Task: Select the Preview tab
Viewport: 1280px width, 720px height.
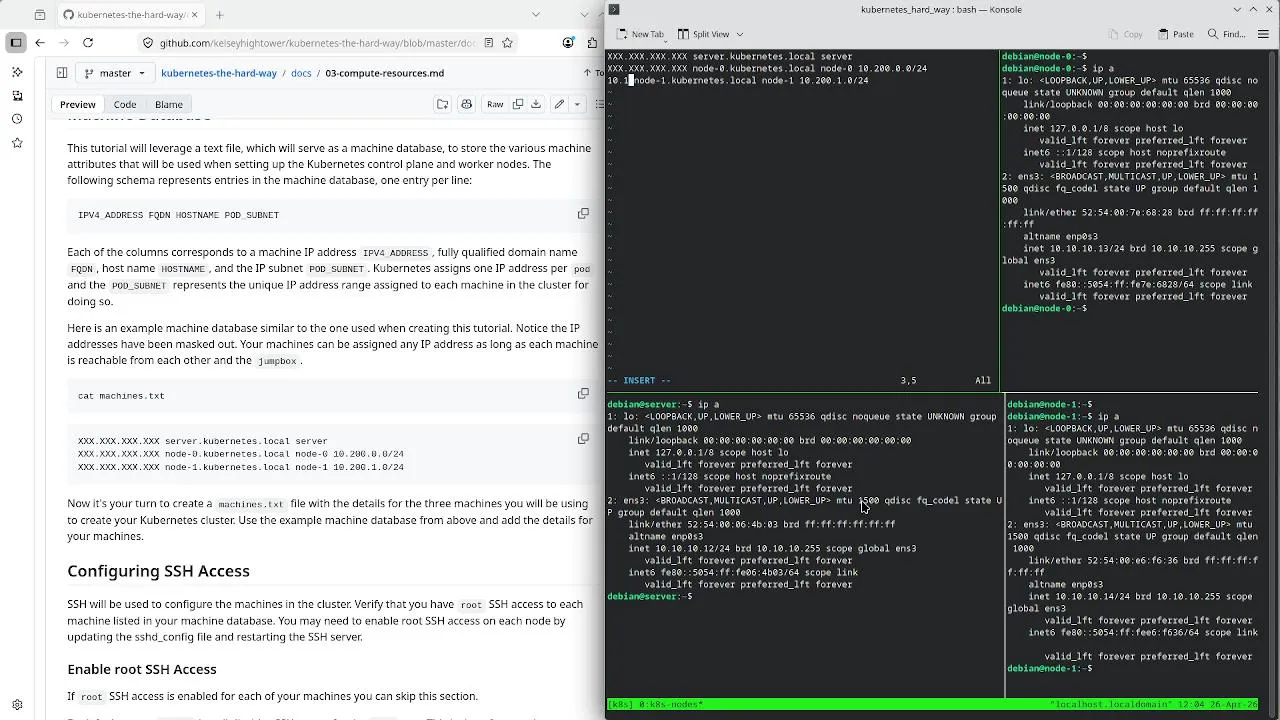Action: tap(78, 104)
